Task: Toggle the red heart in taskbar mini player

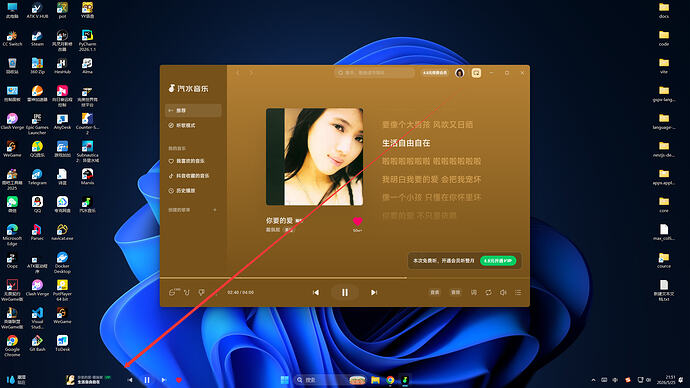Action: (179, 380)
